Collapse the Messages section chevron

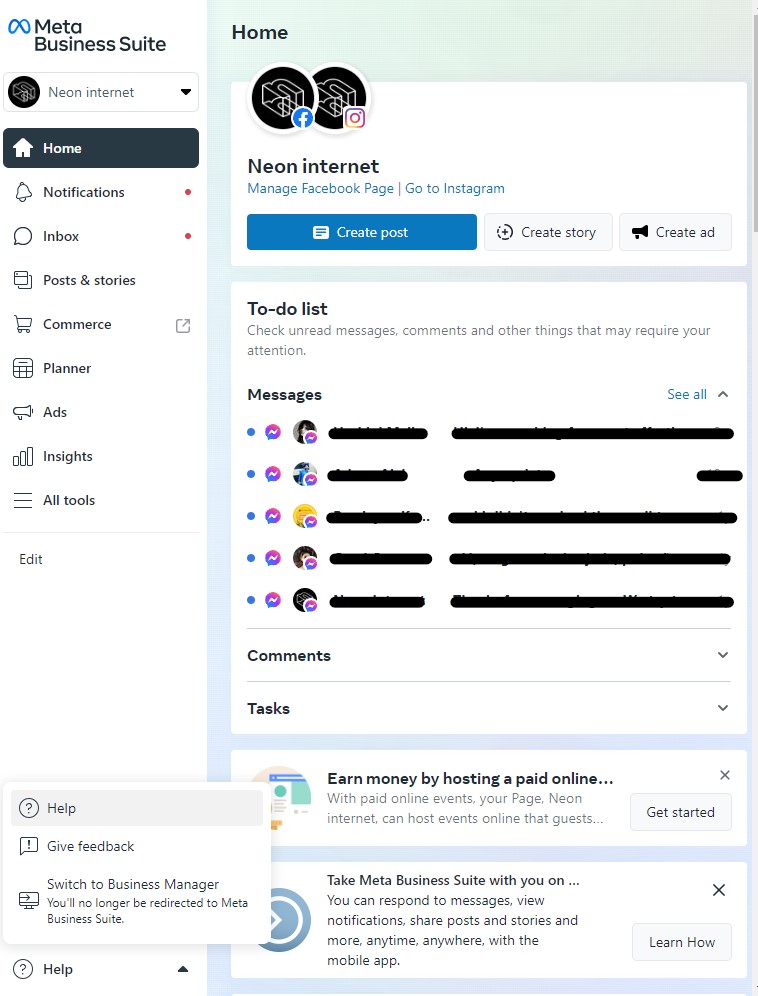pos(723,394)
